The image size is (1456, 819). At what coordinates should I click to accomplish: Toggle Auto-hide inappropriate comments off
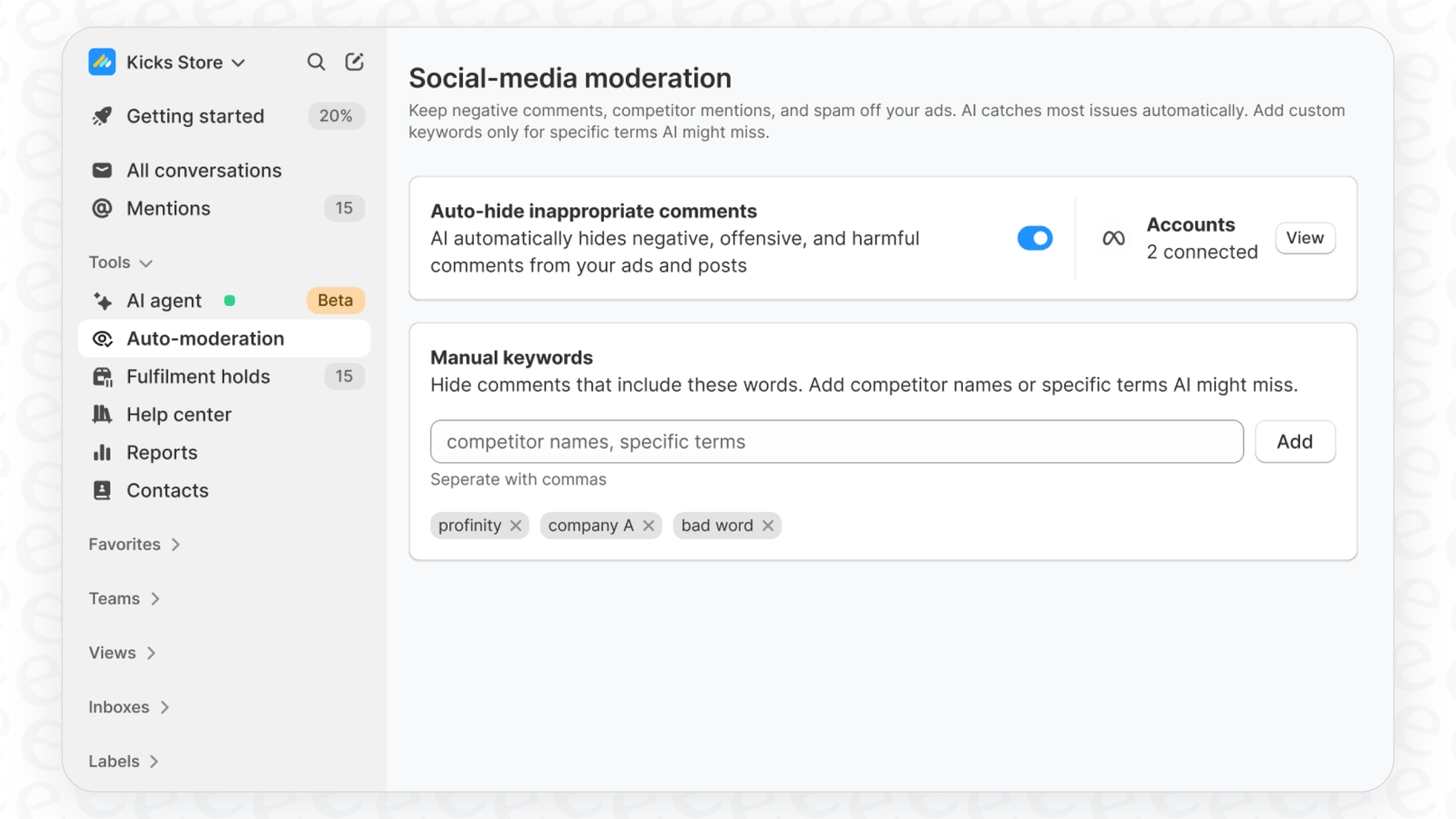tap(1035, 237)
